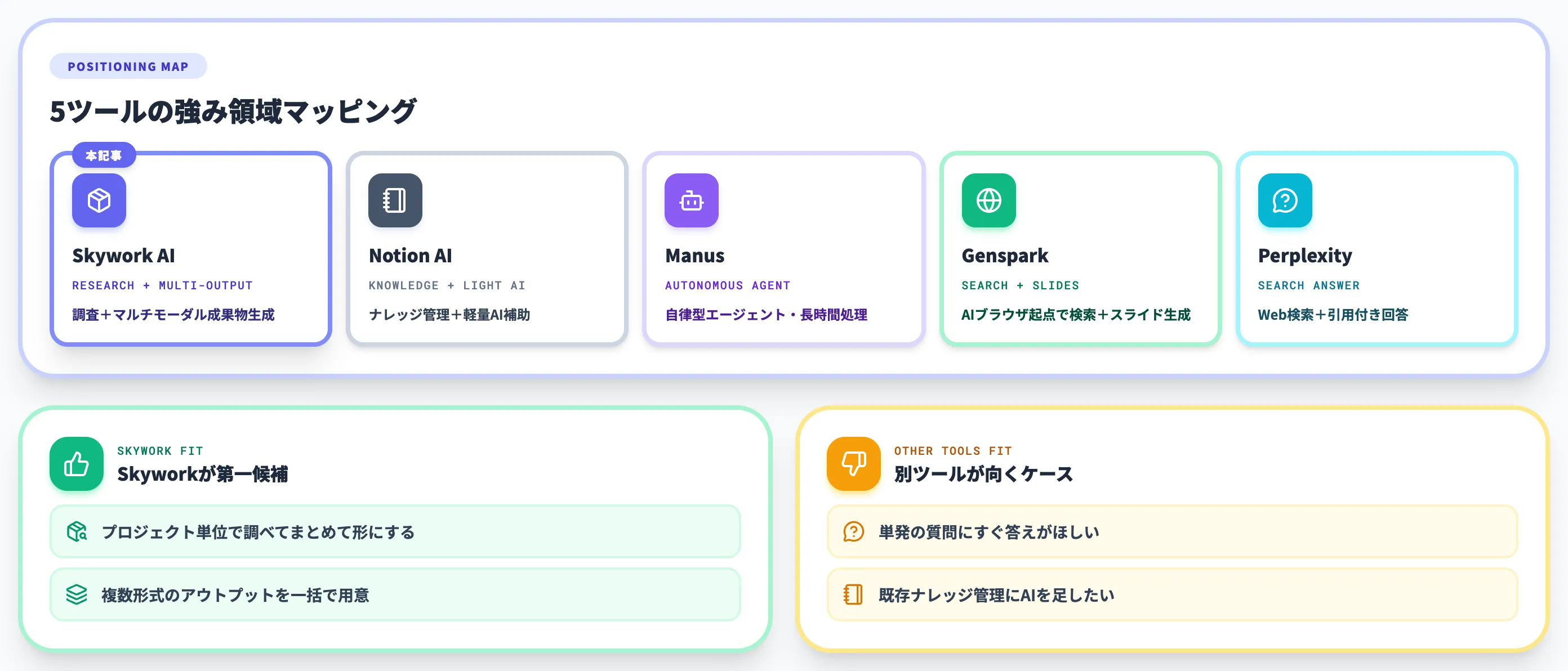Click the notebook icon beside 既存ナレッジ管理
Viewport: 1568px width, 671px height.
tap(853, 594)
